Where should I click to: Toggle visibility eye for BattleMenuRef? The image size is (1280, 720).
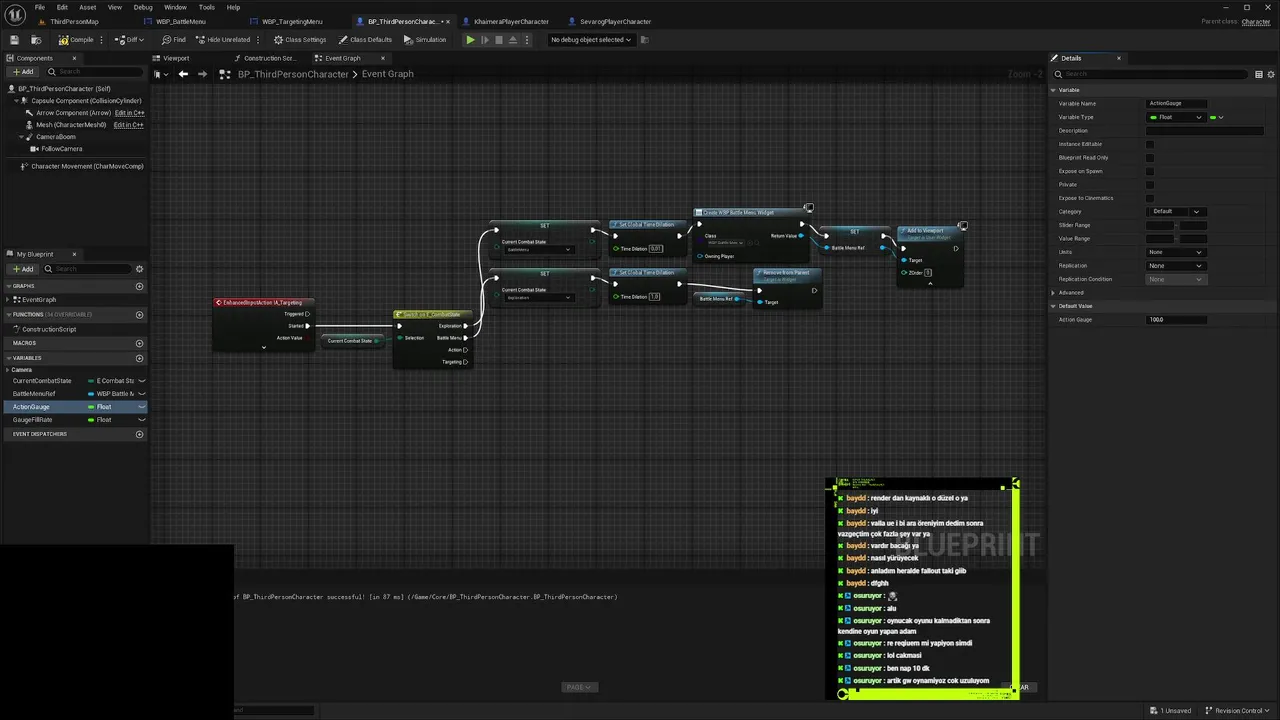coord(141,394)
